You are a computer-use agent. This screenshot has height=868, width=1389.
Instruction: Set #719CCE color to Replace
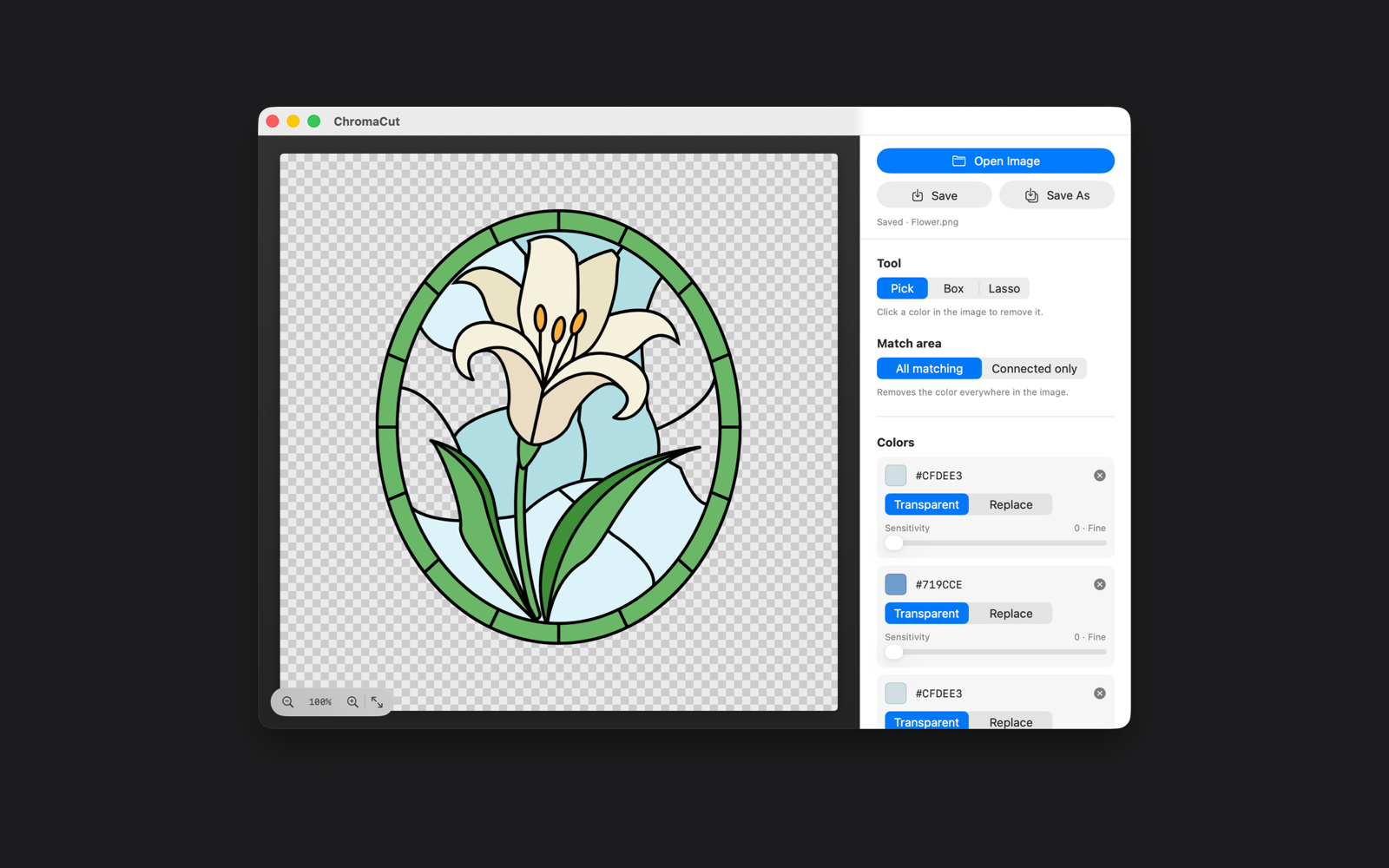(x=1010, y=614)
